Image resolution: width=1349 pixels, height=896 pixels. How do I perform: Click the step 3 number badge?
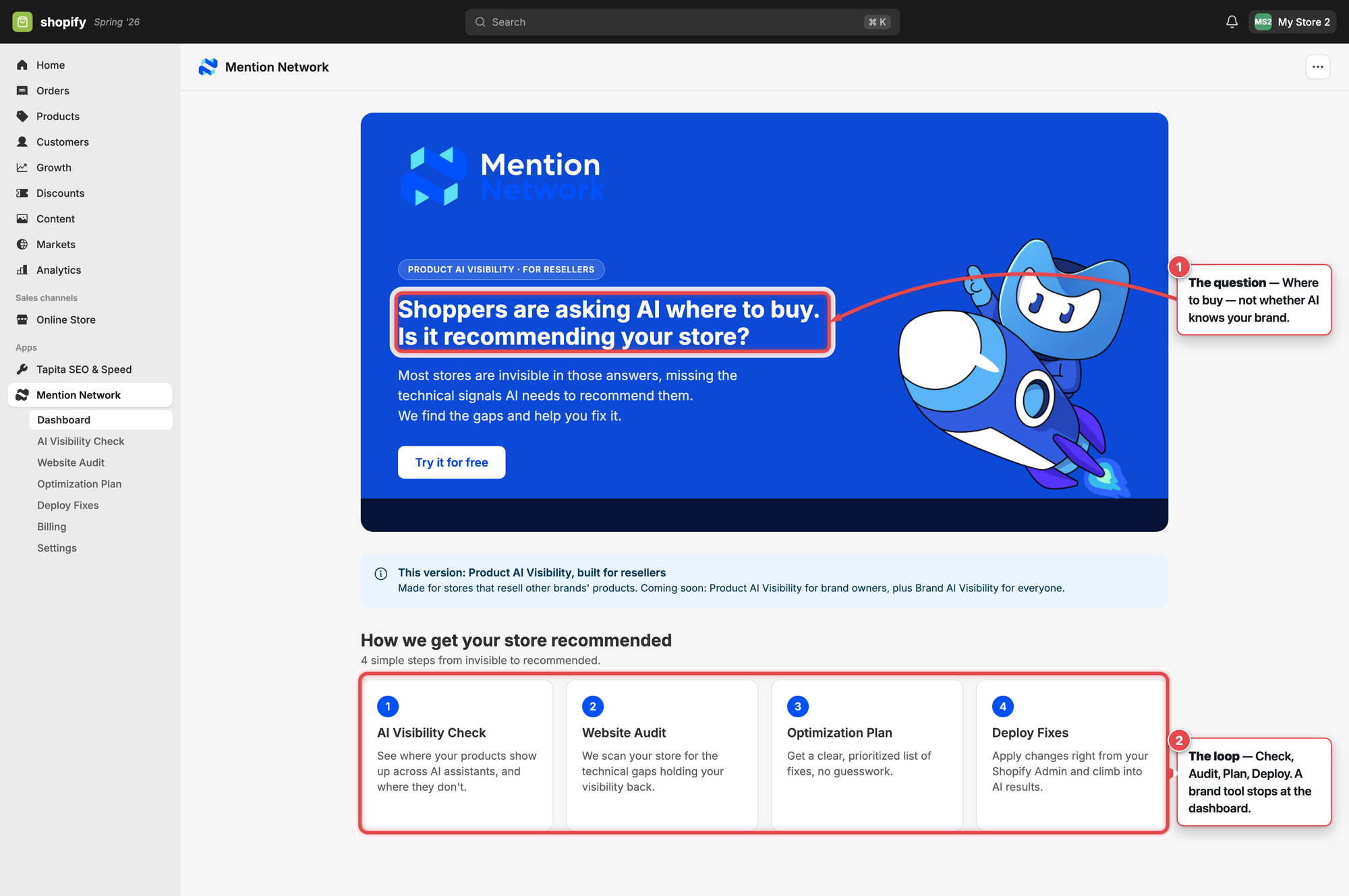(x=798, y=707)
